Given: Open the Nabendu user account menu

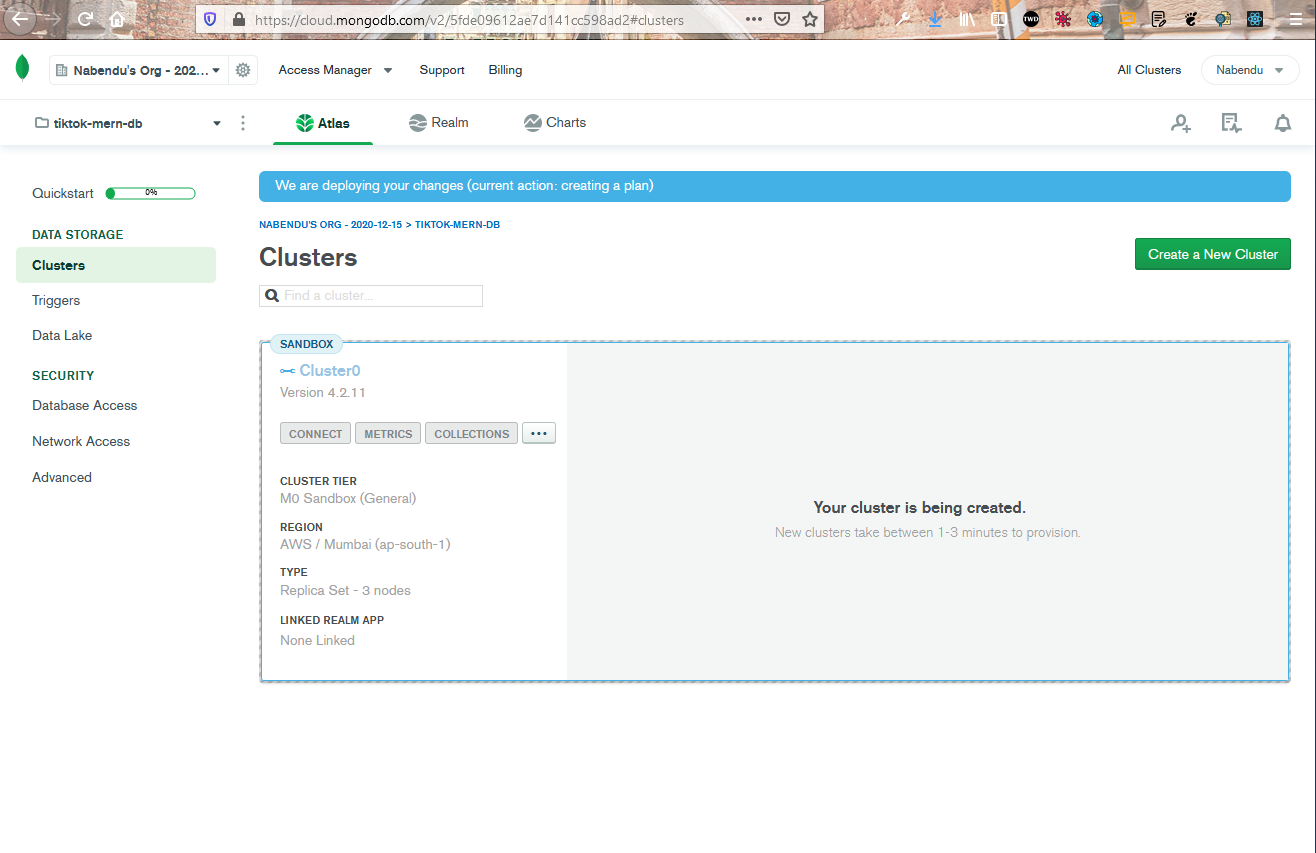Looking at the screenshot, I should point(1249,70).
